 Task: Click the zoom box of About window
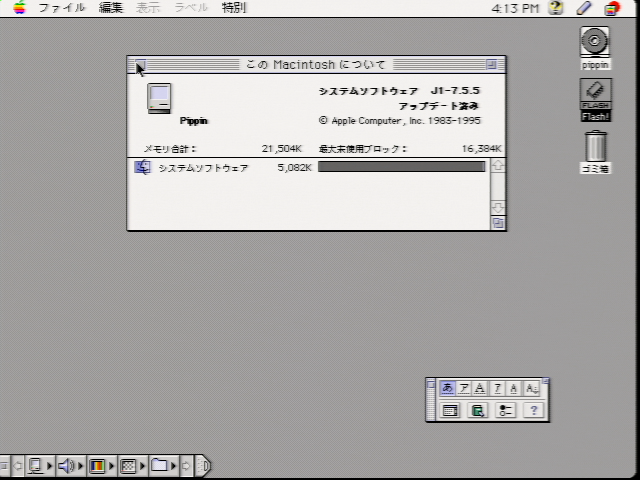[x=491, y=64]
